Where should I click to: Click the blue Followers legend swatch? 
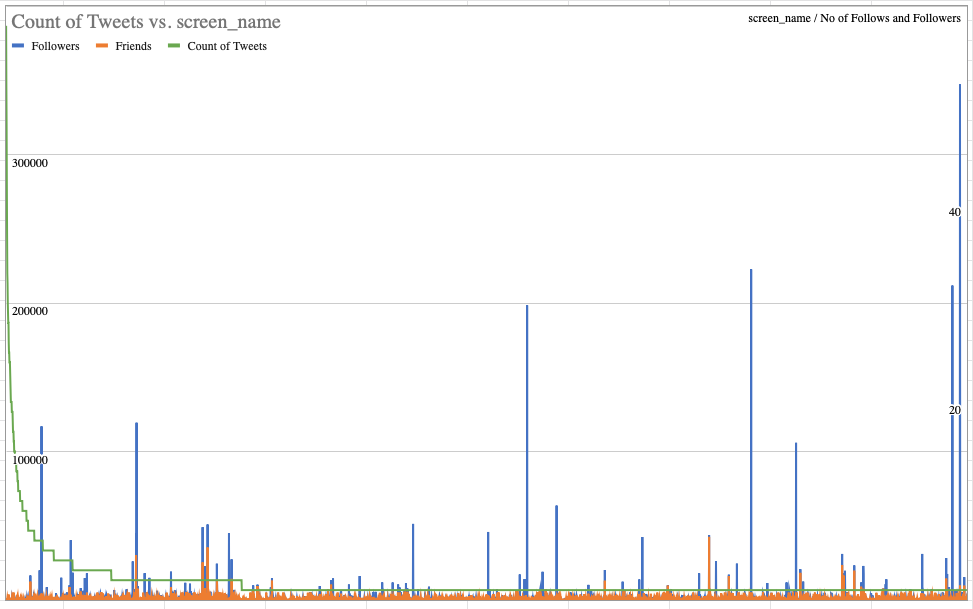click(18, 46)
